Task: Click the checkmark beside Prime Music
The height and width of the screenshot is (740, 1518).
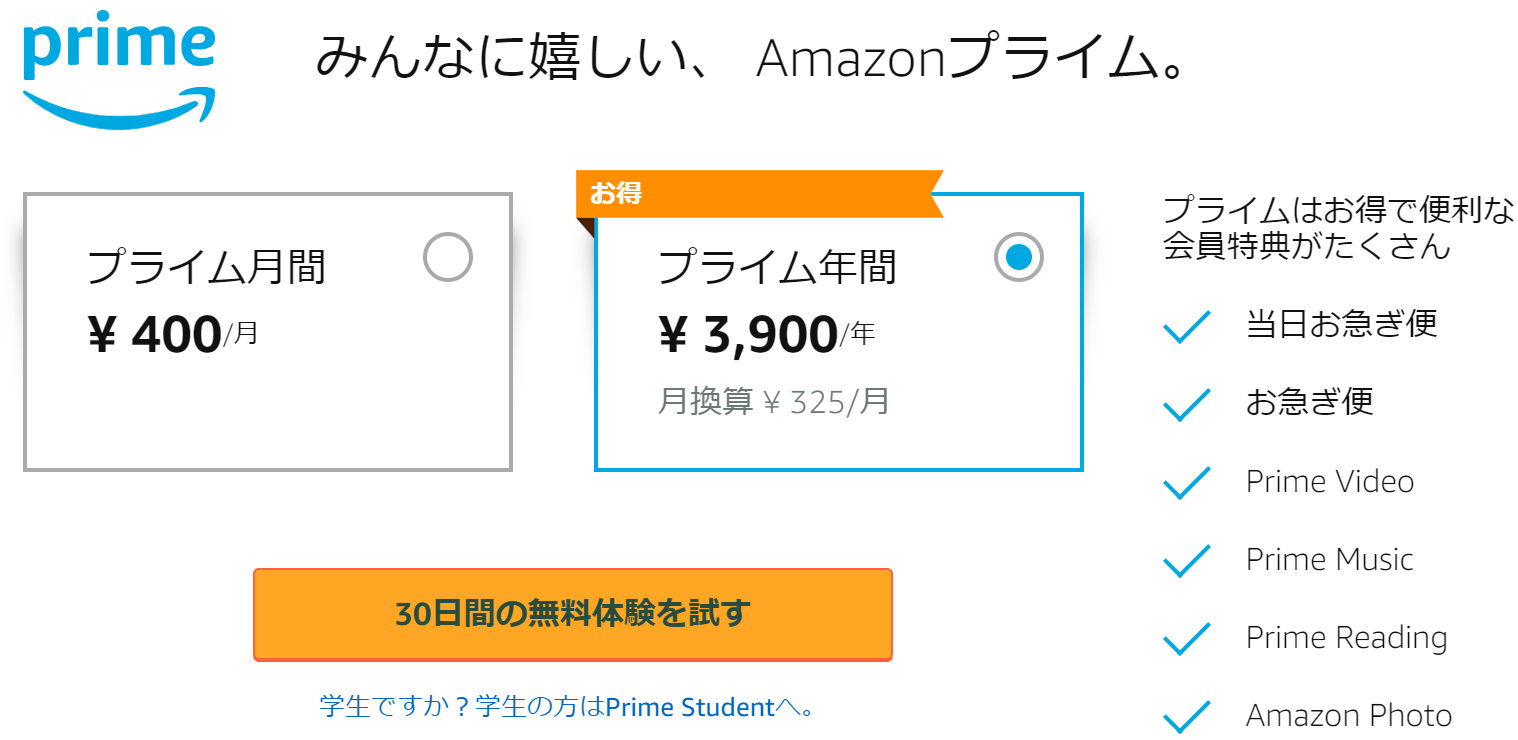Action: pos(1188,560)
